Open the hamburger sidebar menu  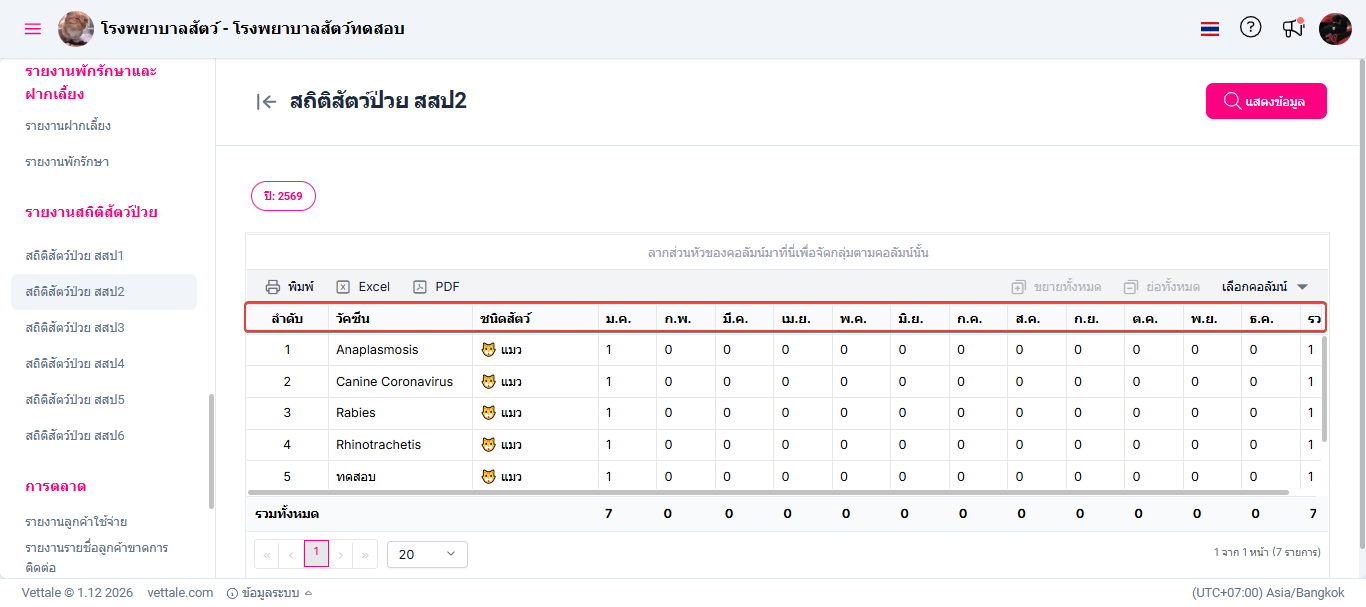[33, 29]
